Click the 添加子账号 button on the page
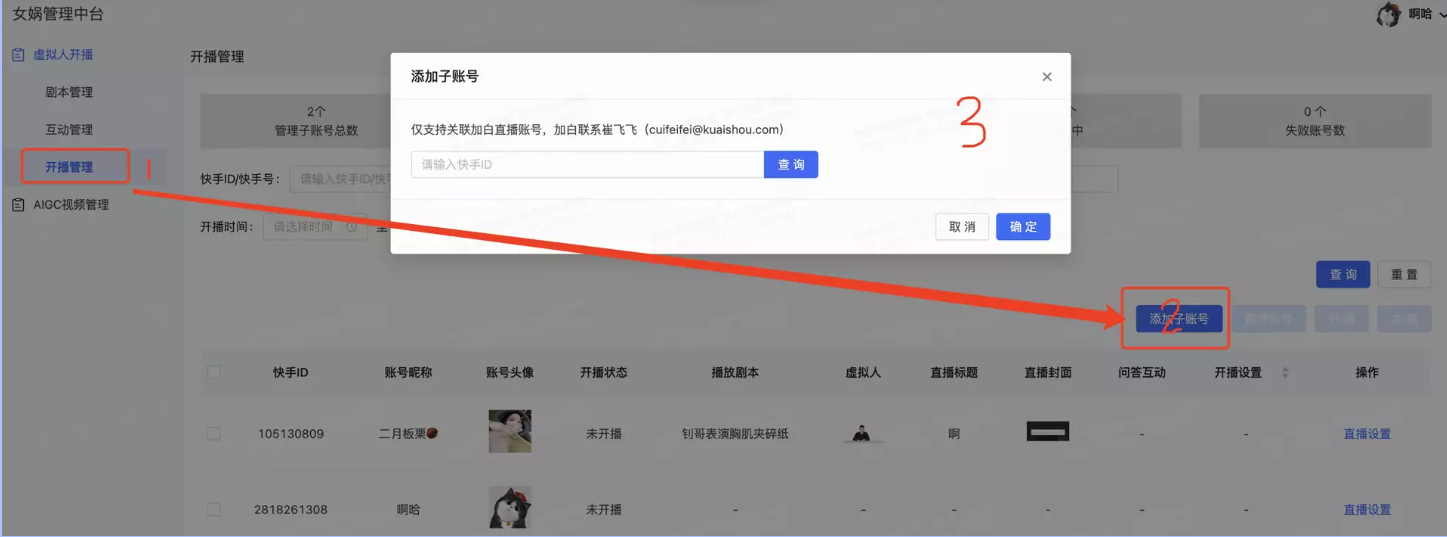The width and height of the screenshot is (1447, 537). [x=1179, y=319]
